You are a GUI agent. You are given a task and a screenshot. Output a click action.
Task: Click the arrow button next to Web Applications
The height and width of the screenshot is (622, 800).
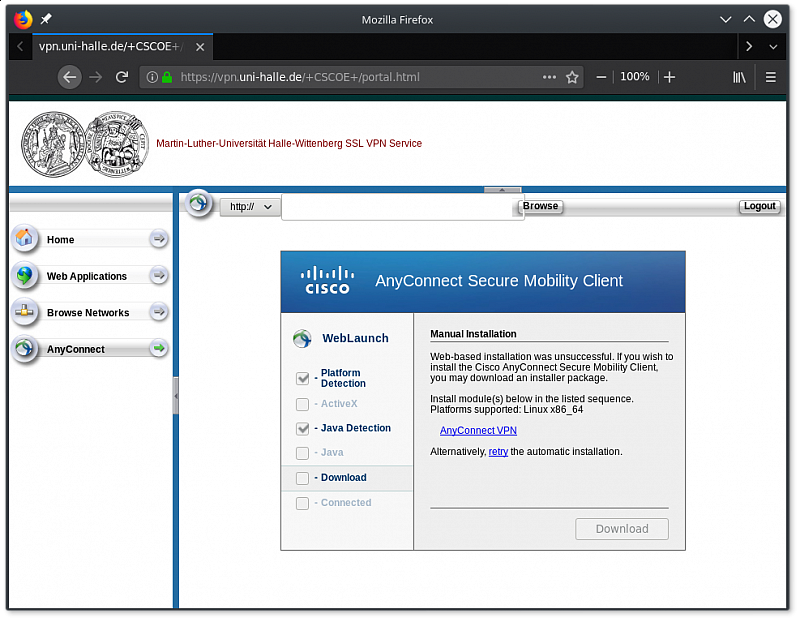click(159, 275)
